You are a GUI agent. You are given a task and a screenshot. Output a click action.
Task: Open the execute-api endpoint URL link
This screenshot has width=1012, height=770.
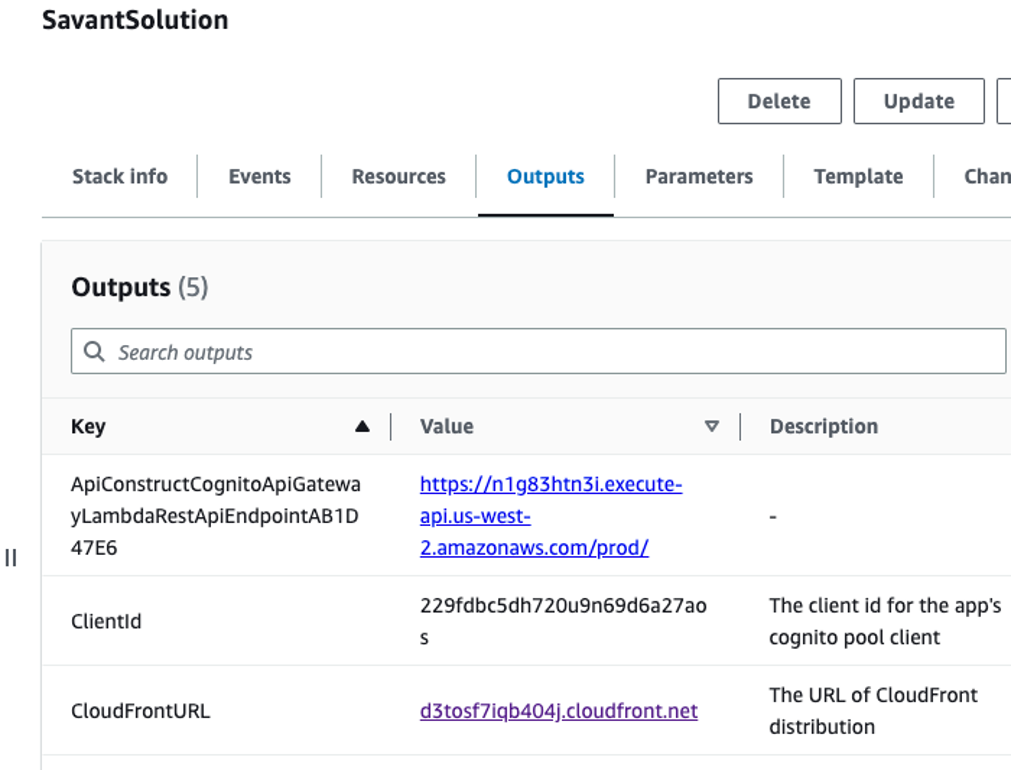[x=551, y=516]
